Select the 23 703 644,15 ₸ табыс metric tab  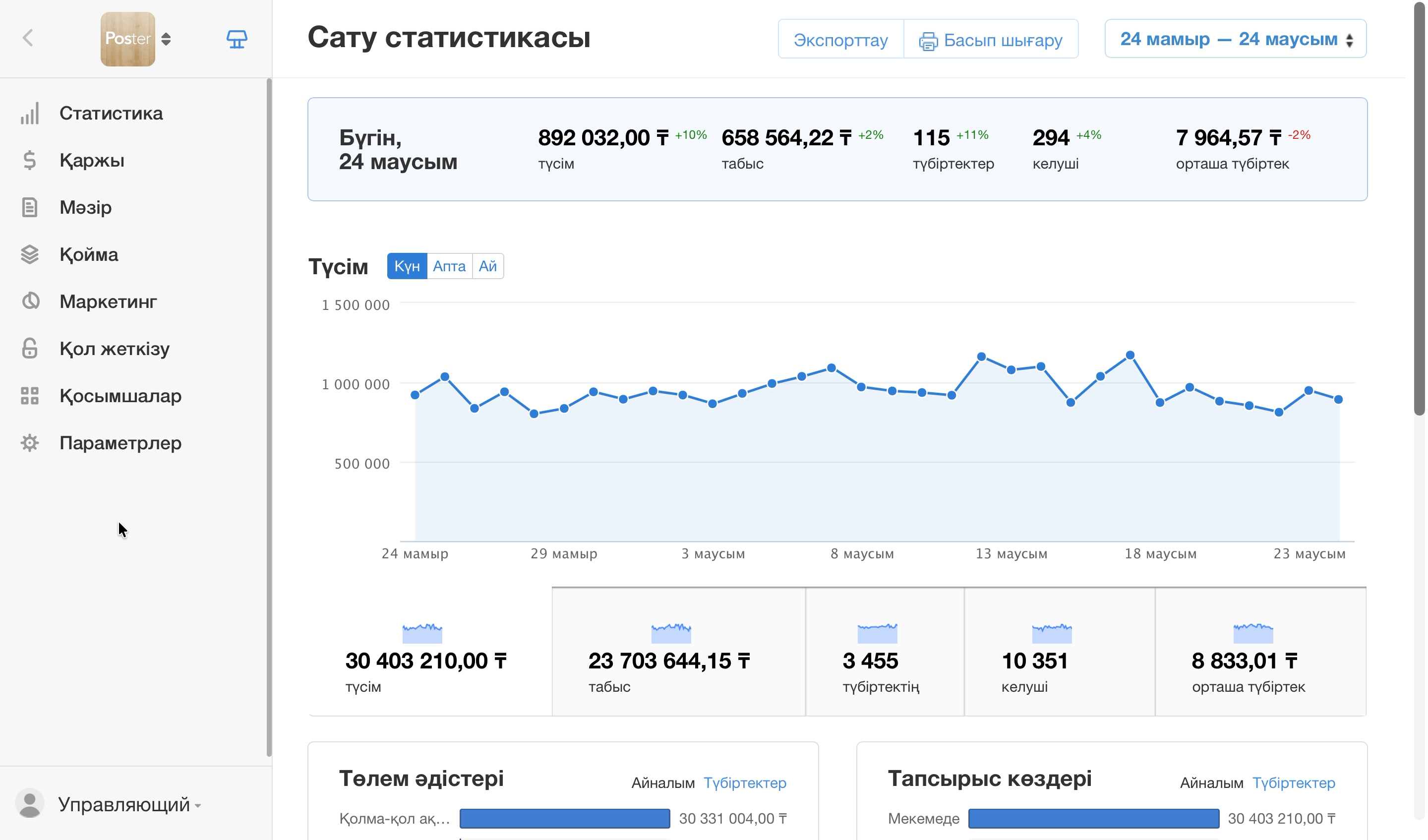[679, 652]
